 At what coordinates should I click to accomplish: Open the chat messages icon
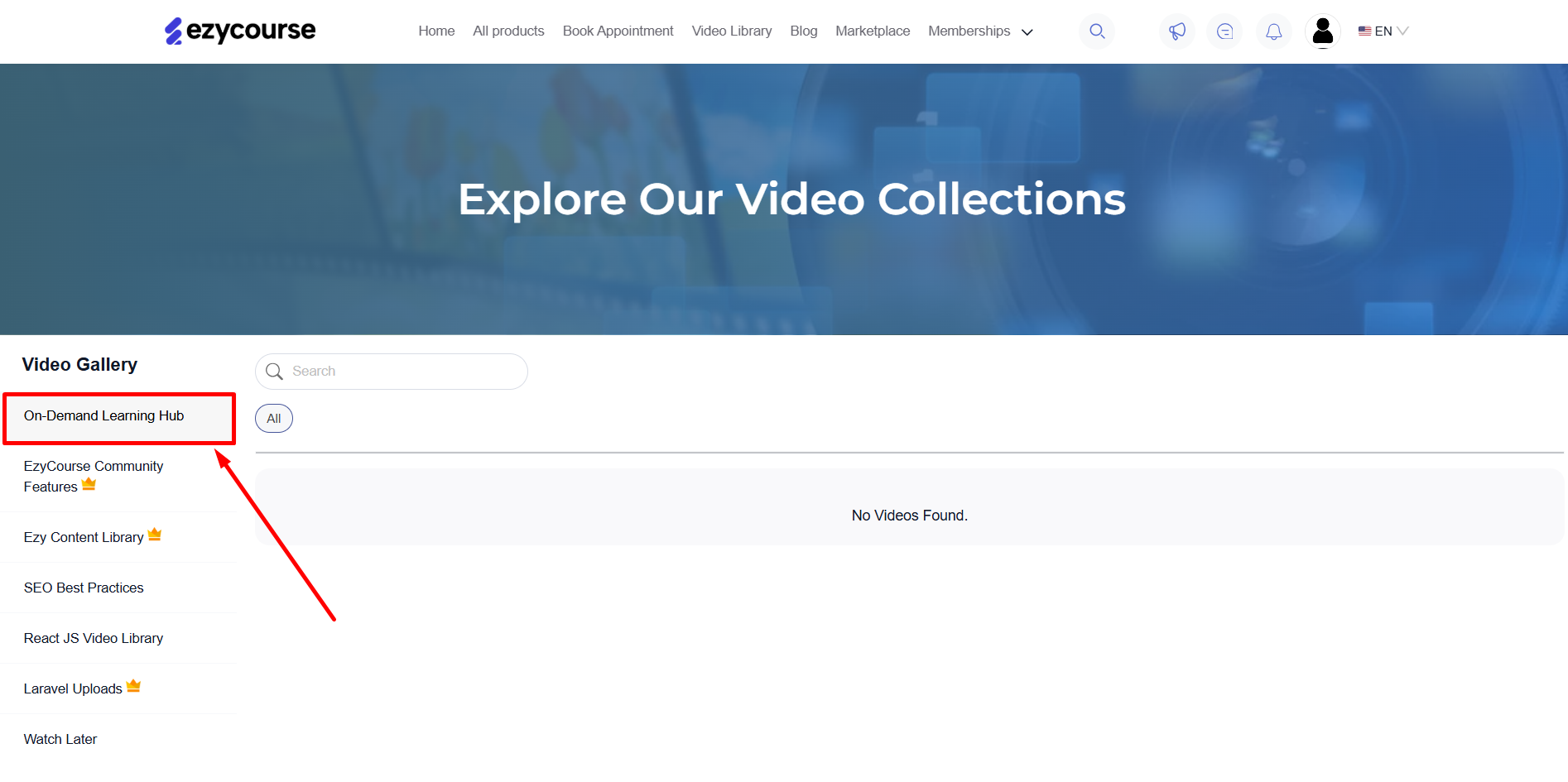click(x=1224, y=31)
